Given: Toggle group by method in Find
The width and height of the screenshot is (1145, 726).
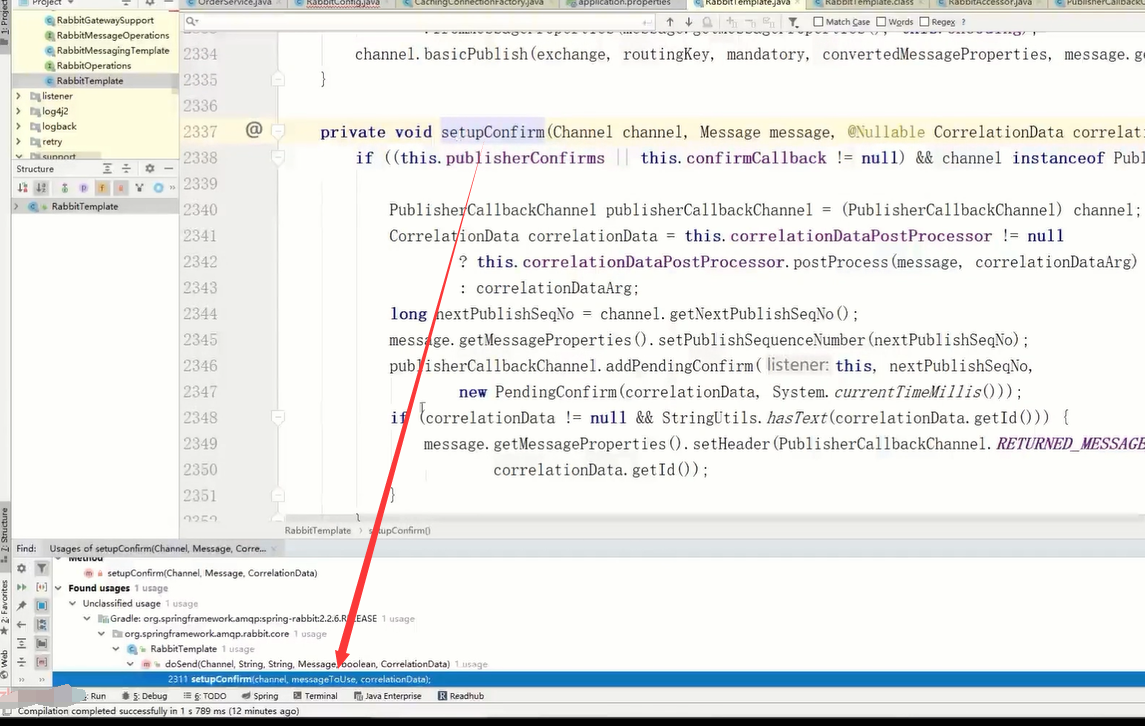Looking at the screenshot, I should click(x=42, y=662).
